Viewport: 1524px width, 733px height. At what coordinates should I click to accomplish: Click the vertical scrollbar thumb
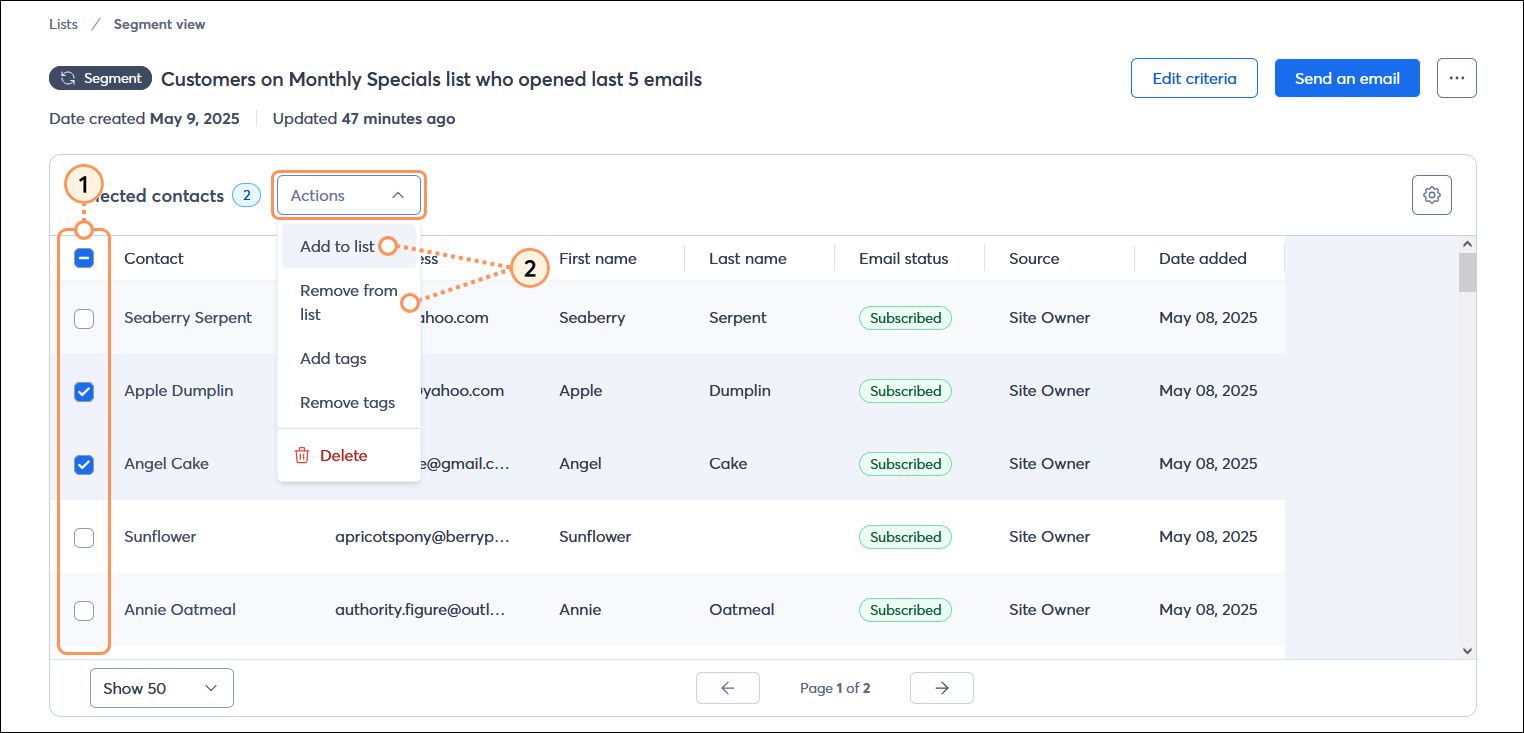(x=1467, y=272)
